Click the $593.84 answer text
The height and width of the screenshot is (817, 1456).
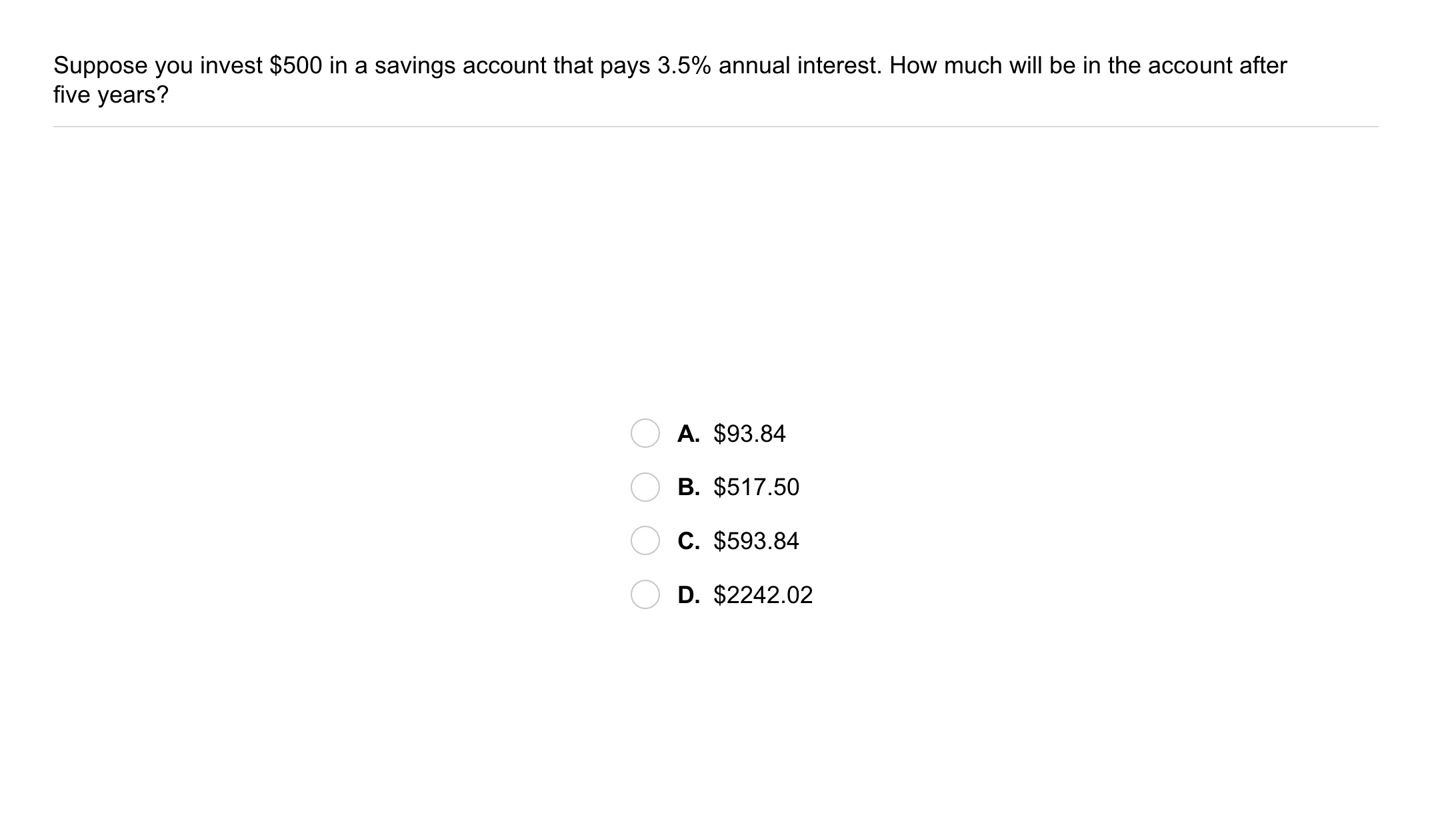[x=756, y=540]
